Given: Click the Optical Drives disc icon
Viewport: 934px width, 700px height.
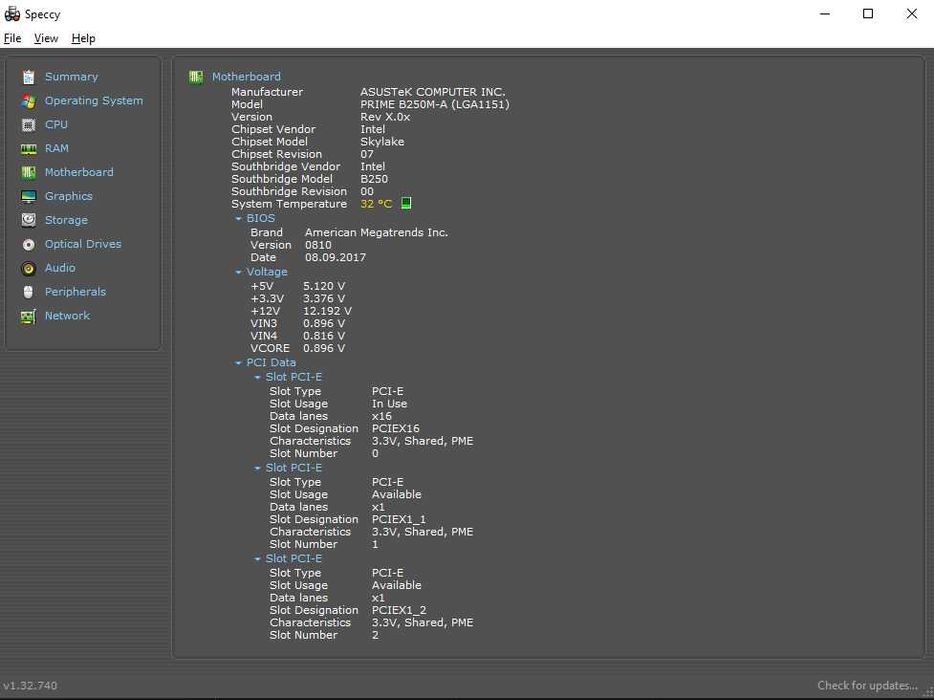Looking at the screenshot, I should tap(28, 244).
